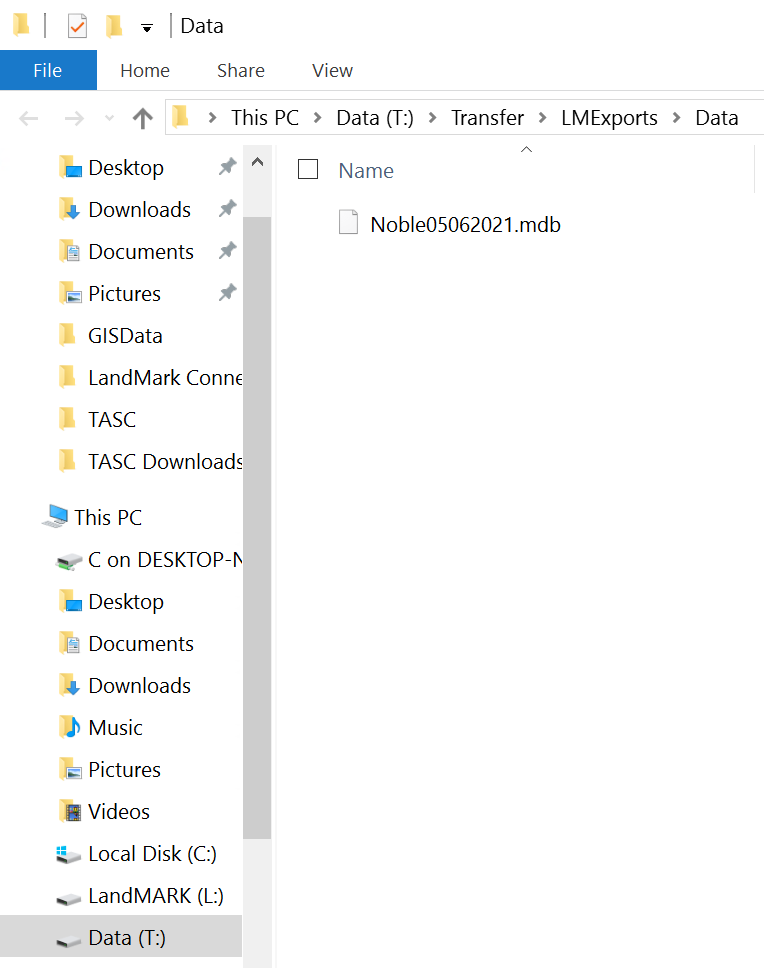Open the Share ribbon tab
Image resolution: width=764 pixels, height=968 pixels.
241,70
